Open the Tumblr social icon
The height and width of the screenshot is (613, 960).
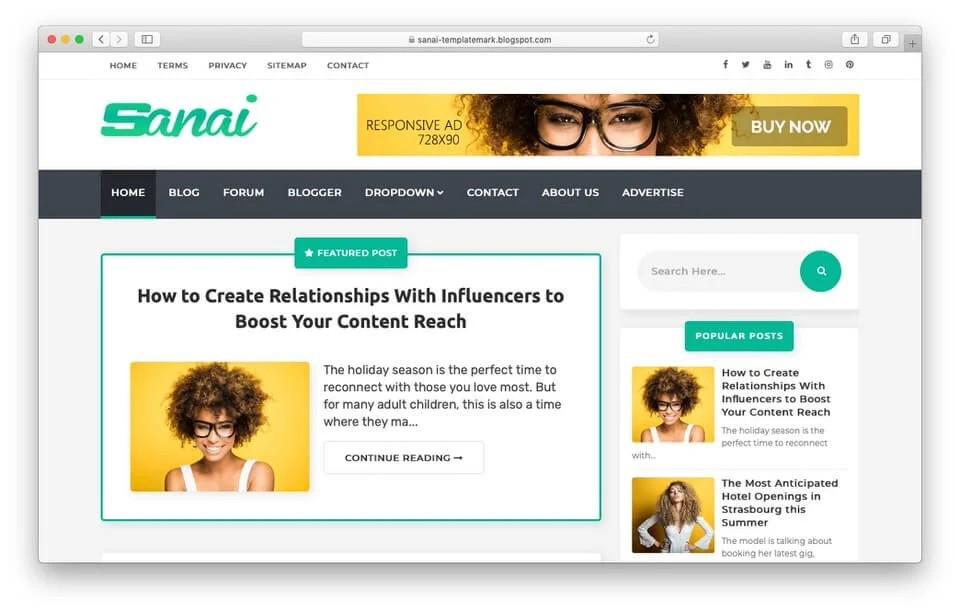point(809,65)
